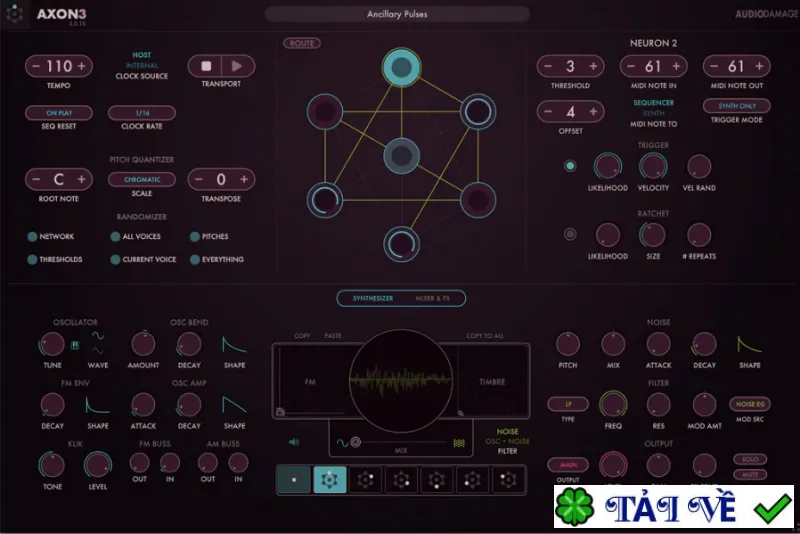The image size is (800, 534).
Task: Select the highlighted neuron voice icon
Action: pyautogui.click(x=330, y=479)
